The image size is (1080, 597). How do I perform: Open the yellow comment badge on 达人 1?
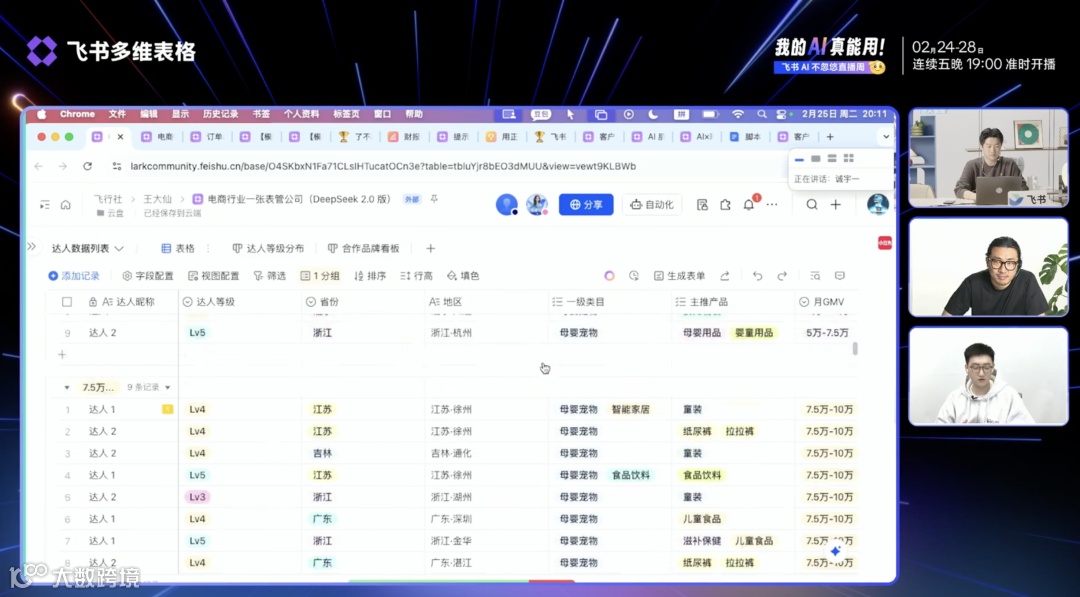tap(167, 409)
